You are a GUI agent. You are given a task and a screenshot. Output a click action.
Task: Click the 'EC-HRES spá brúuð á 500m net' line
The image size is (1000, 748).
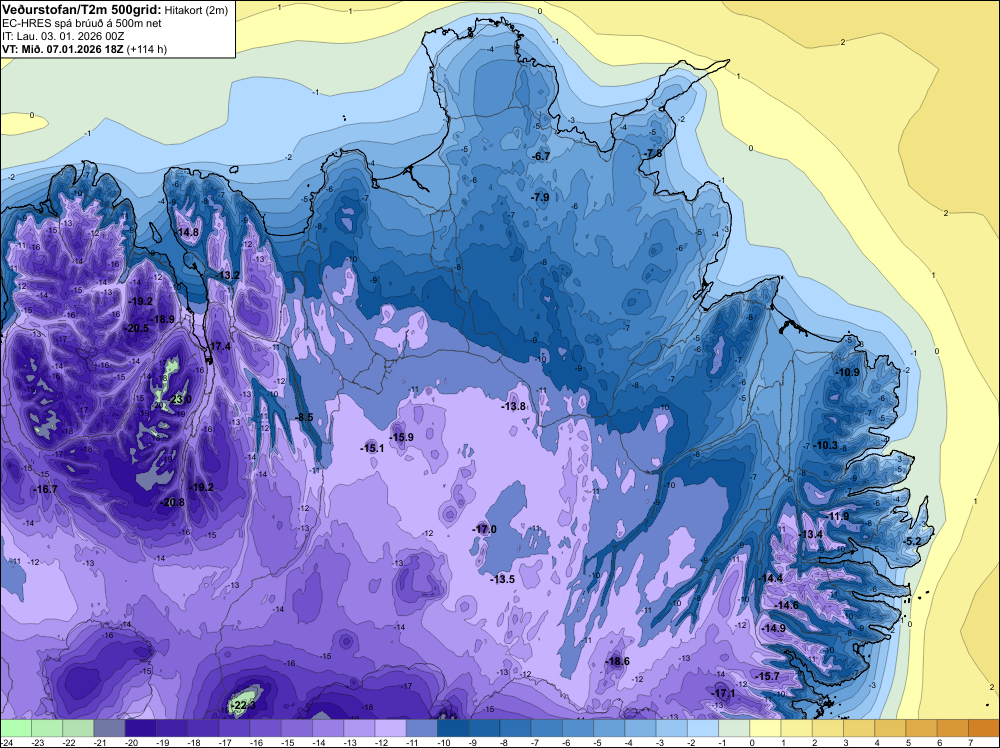(82, 23)
